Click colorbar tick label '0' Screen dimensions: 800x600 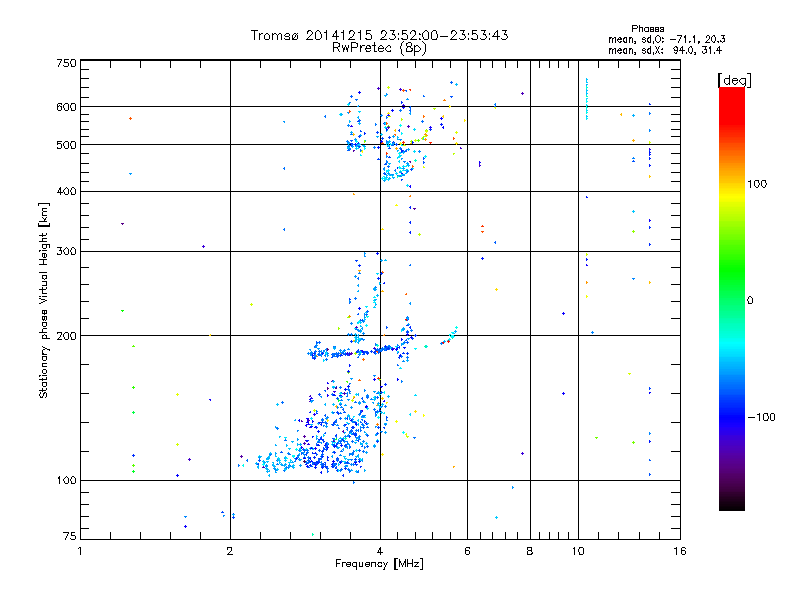pyautogui.click(x=749, y=301)
